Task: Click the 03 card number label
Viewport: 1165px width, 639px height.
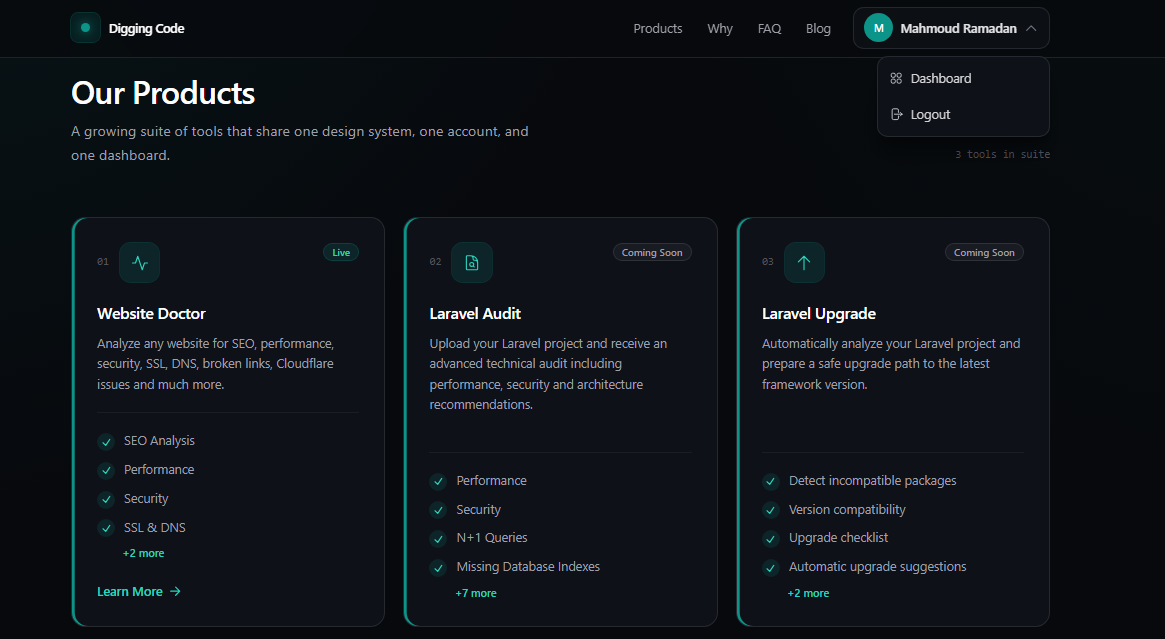Action: tap(768, 262)
